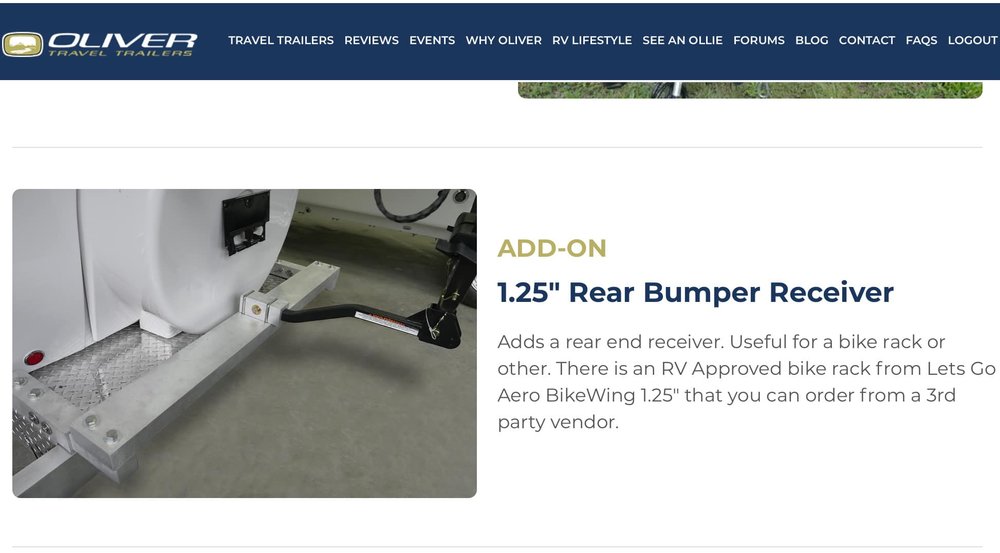The height and width of the screenshot is (553, 1000).
Task: Click the ADD-ON label
Action: tap(552, 248)
